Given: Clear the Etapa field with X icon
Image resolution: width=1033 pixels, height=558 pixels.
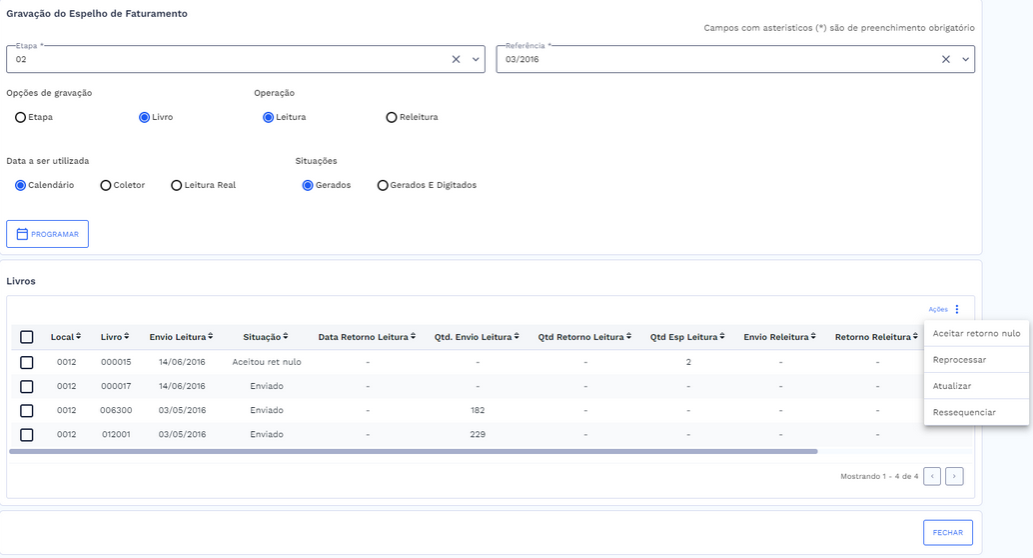Looking at the screenshot, I should pyautogui.click(x=456, y=59).
